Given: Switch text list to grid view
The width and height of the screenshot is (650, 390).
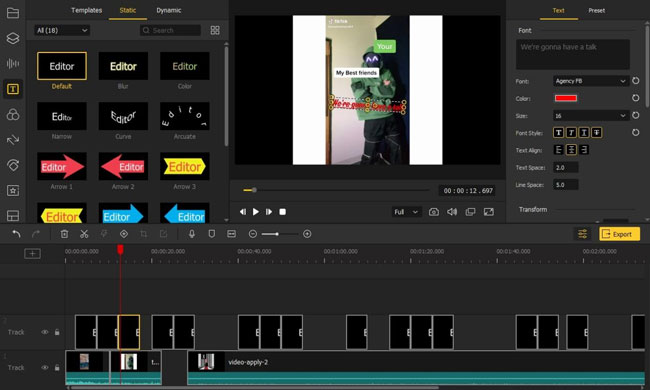Looking at the screenshot, I should [x=215, y=30].
